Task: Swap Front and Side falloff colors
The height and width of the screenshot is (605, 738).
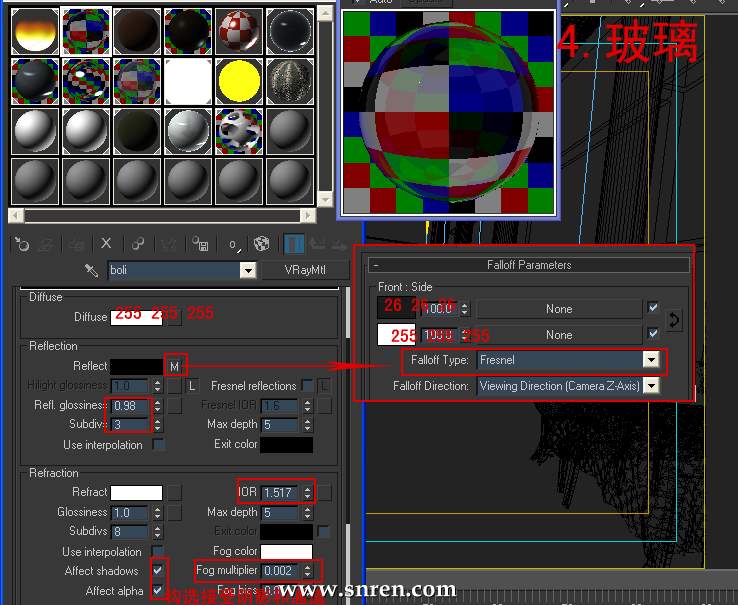Action: click(x=674, y=320)
